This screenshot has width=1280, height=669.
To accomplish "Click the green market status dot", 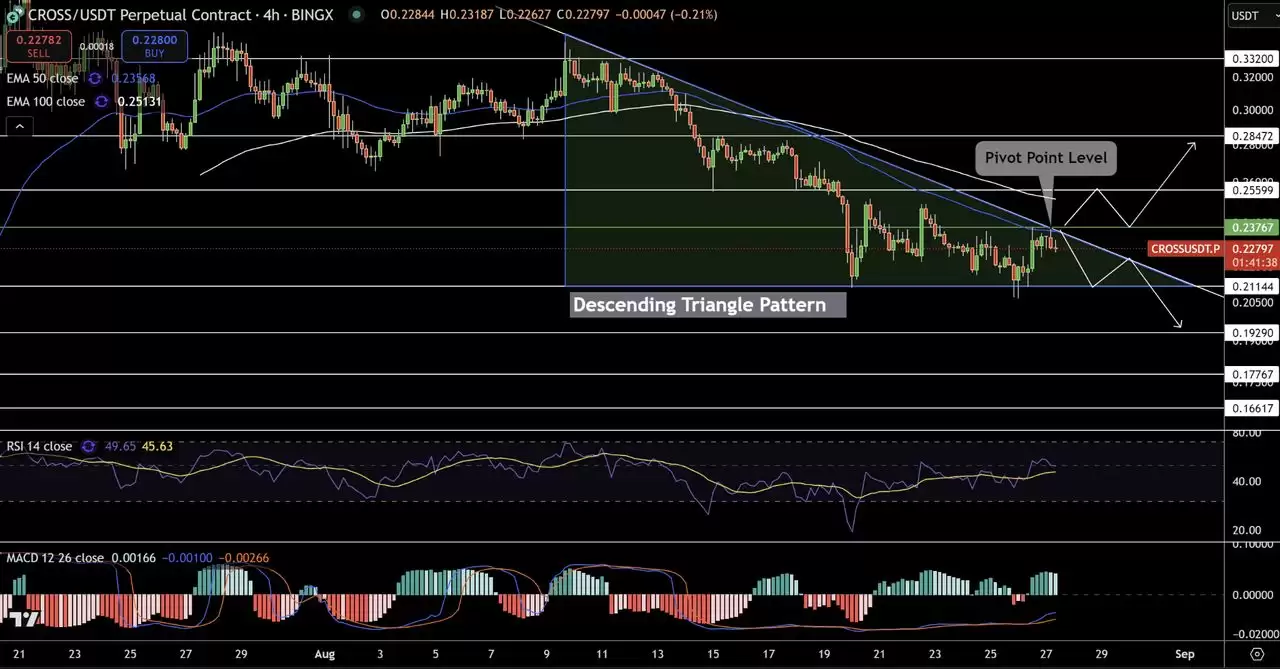I will 357,15.
